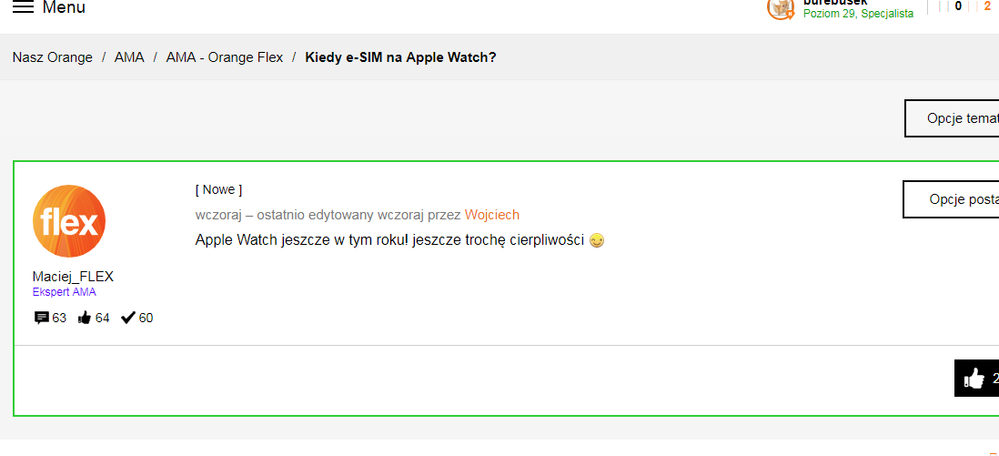Navigate to the AMA breadcrumb

[x=129, y=57]
